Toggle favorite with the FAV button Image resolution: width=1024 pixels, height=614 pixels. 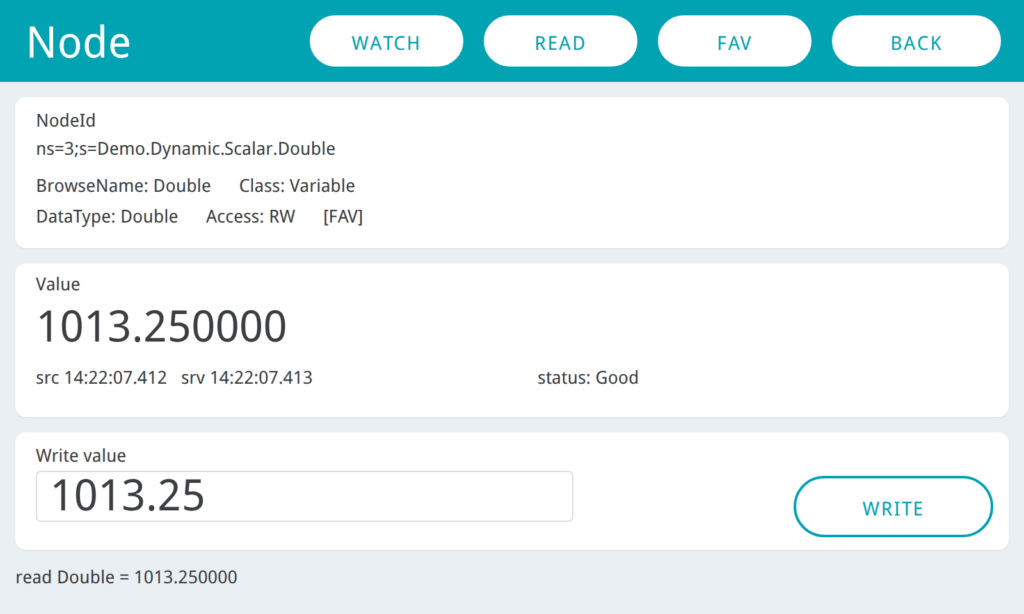pyautogui.click(x=735, y=41)
